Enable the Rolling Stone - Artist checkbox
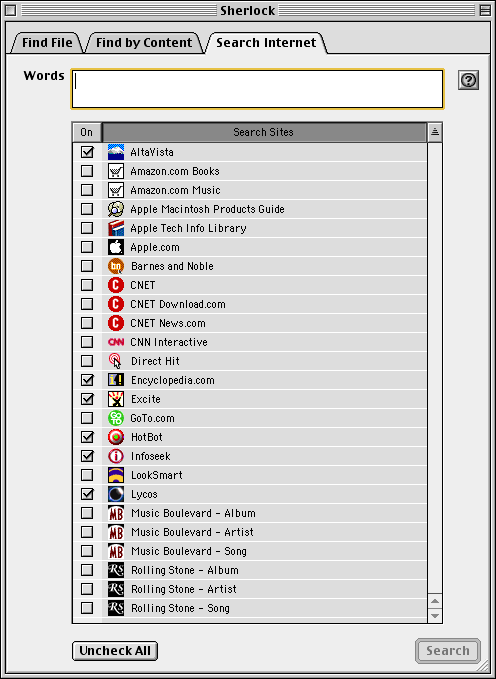 (x=87, y=589)
